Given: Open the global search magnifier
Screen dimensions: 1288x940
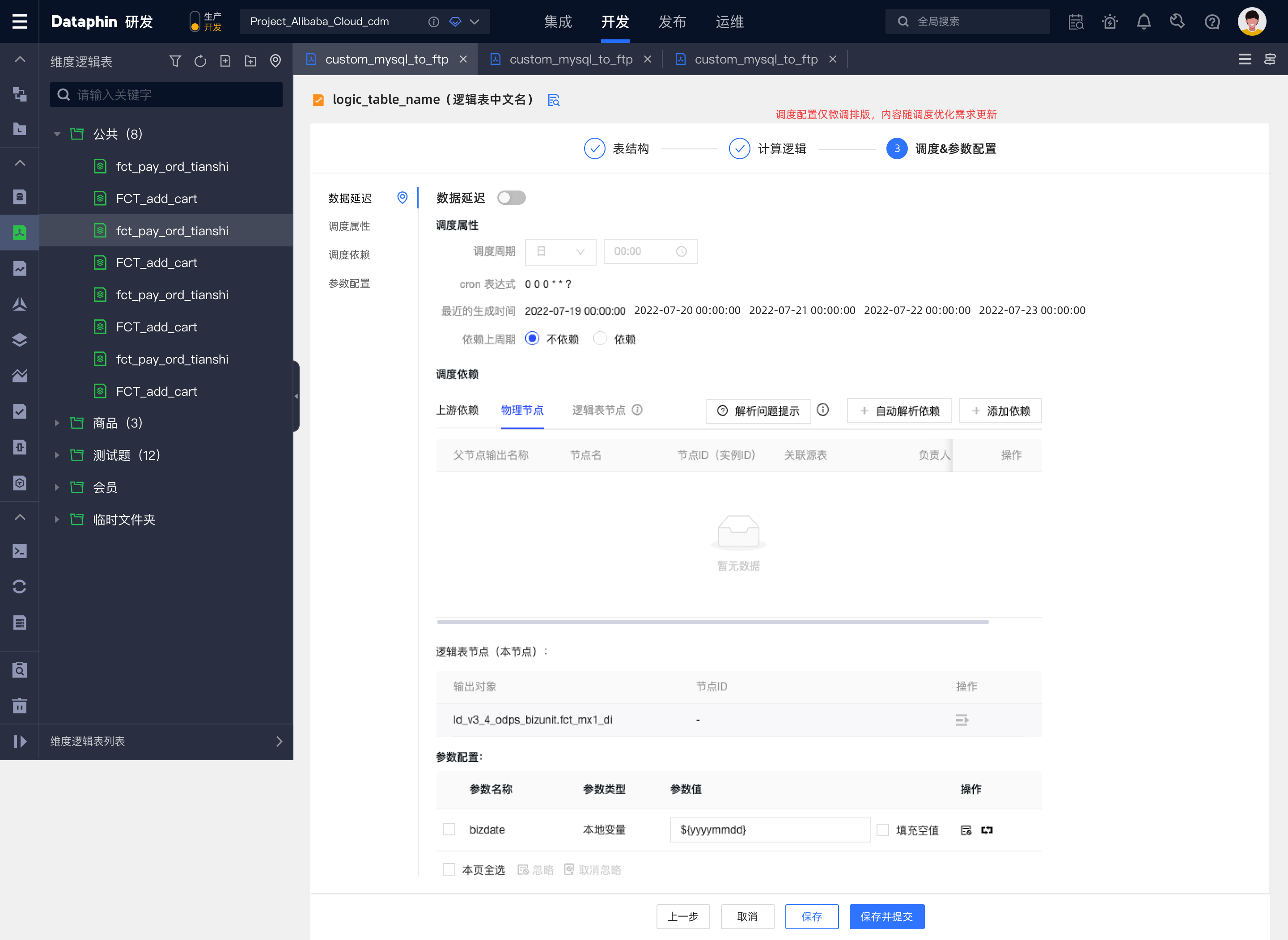Looking at the screenshot, I should point(903,21).
